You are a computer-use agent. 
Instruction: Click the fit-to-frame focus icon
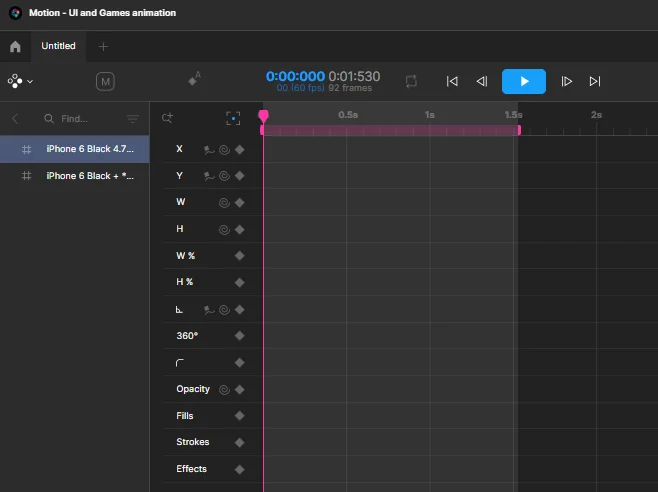point(233,118)
